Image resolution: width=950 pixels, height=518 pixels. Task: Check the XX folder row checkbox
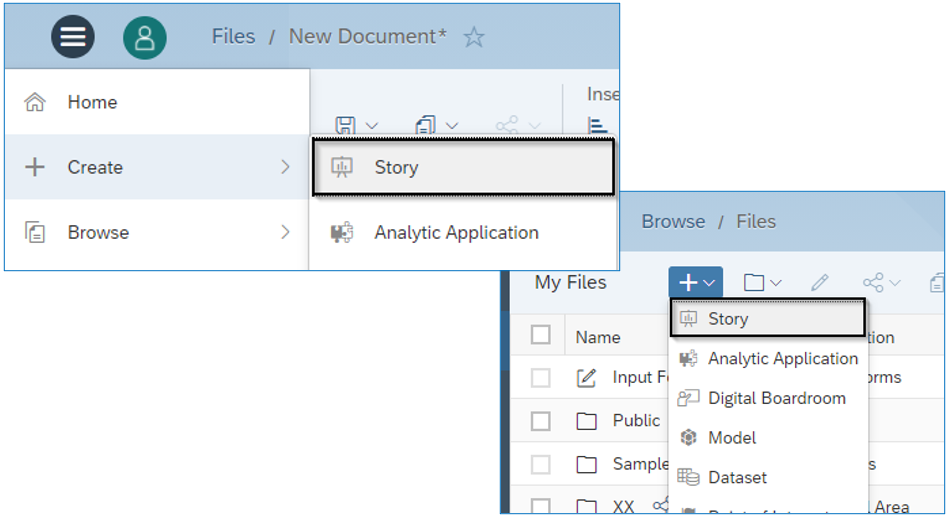pyautogui.click(x=540, y=505)
